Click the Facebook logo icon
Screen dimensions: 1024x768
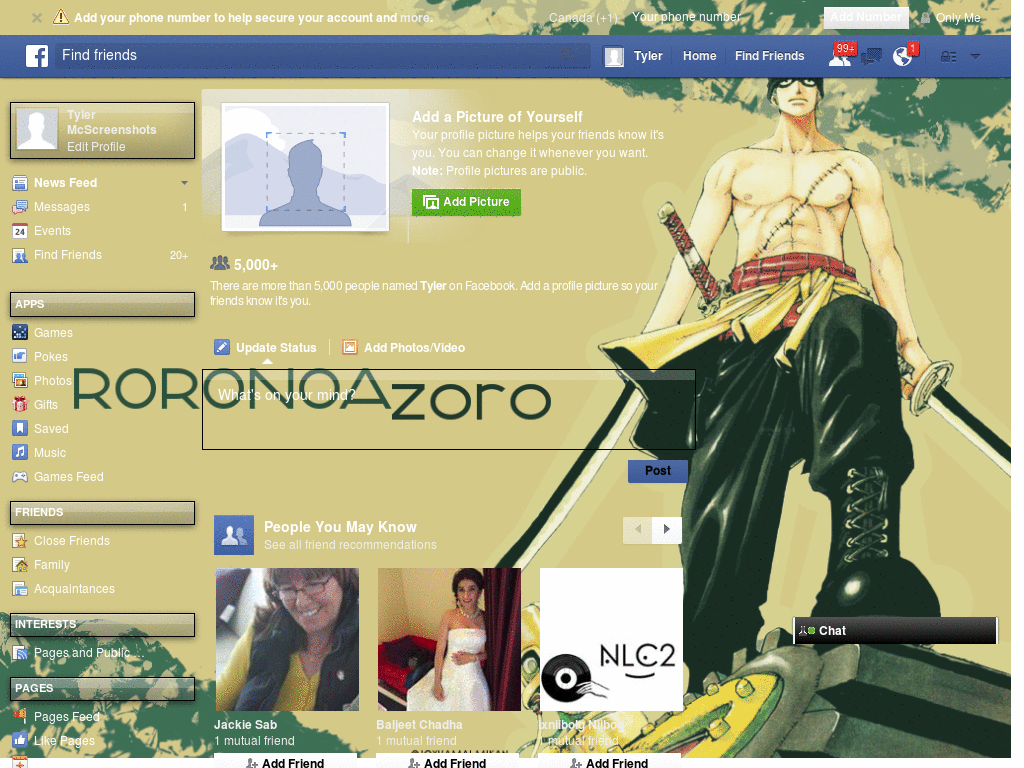point(37,56)
